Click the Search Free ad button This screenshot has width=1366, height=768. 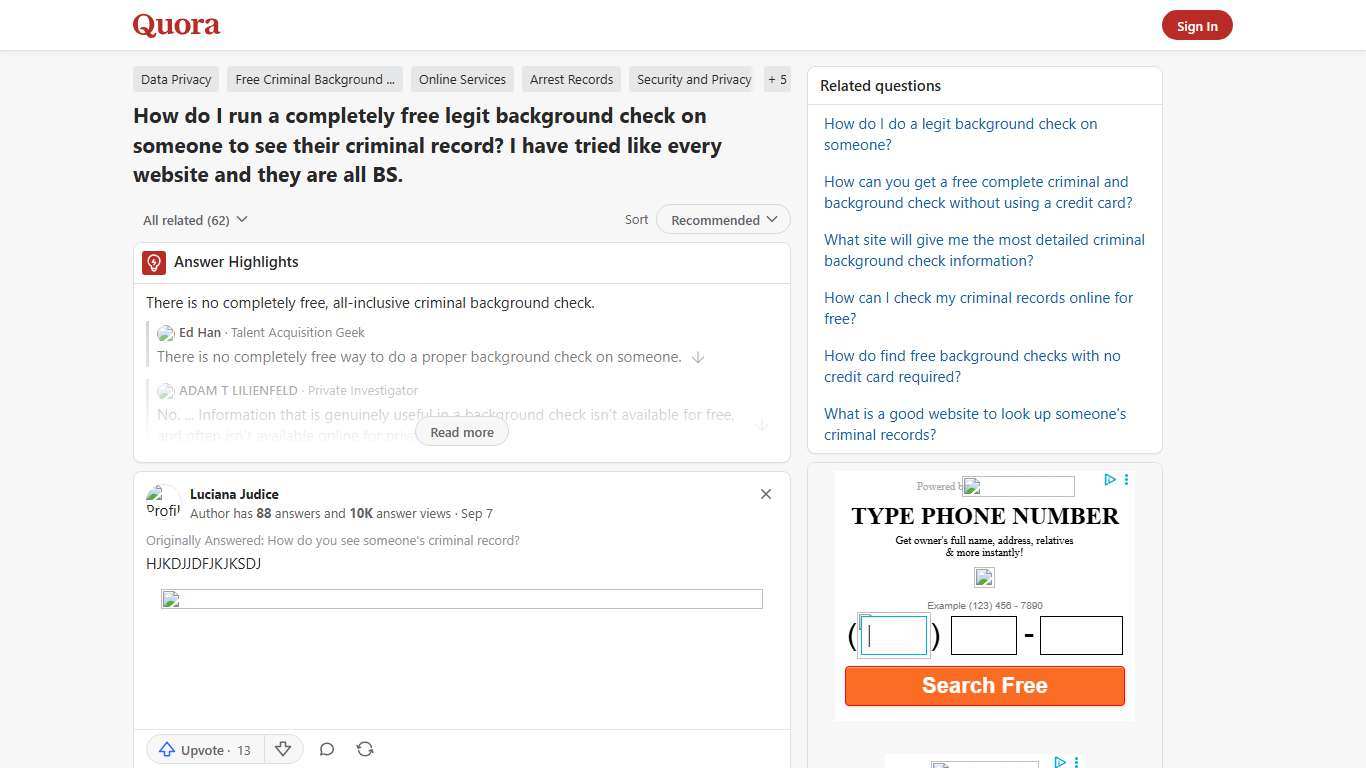pyautogui.click(x=984, y=685)
